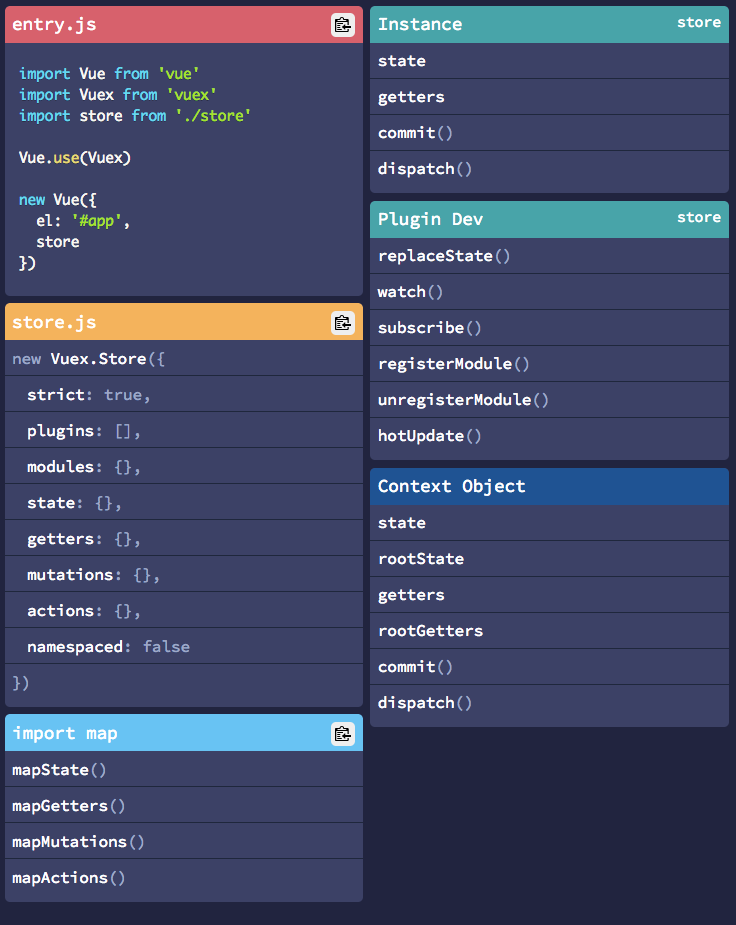736x925 pixels.
Task: Open the mapGetters() helper row
Action: [x=183, y=806]
